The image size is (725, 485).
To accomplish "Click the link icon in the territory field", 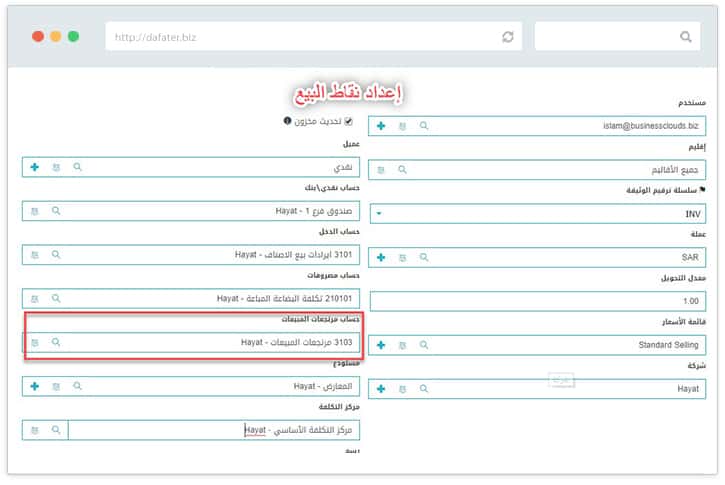I will (x=381, y=170).
